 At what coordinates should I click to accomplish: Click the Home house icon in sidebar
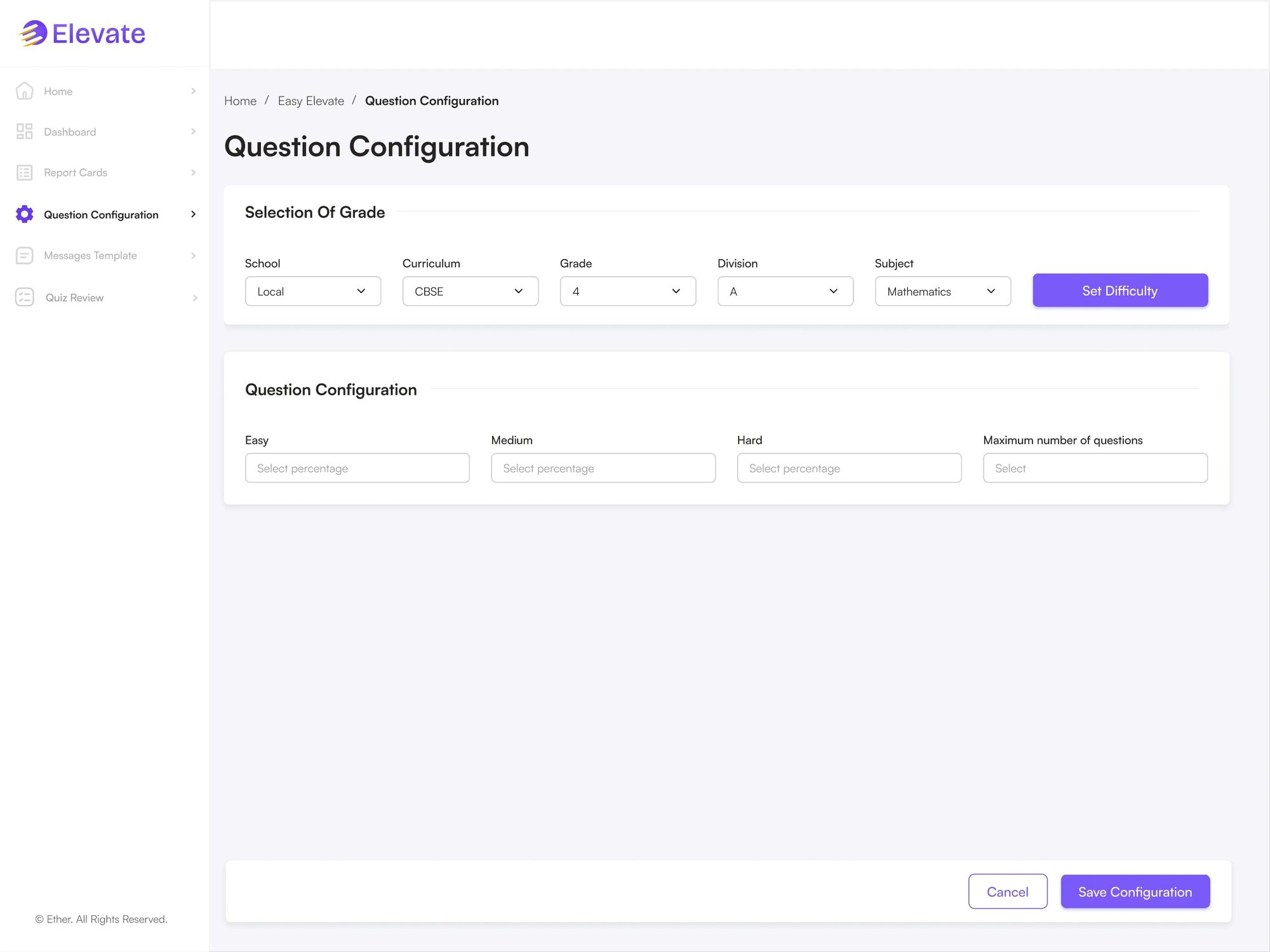pyautogui.click(x=24, y=91)
